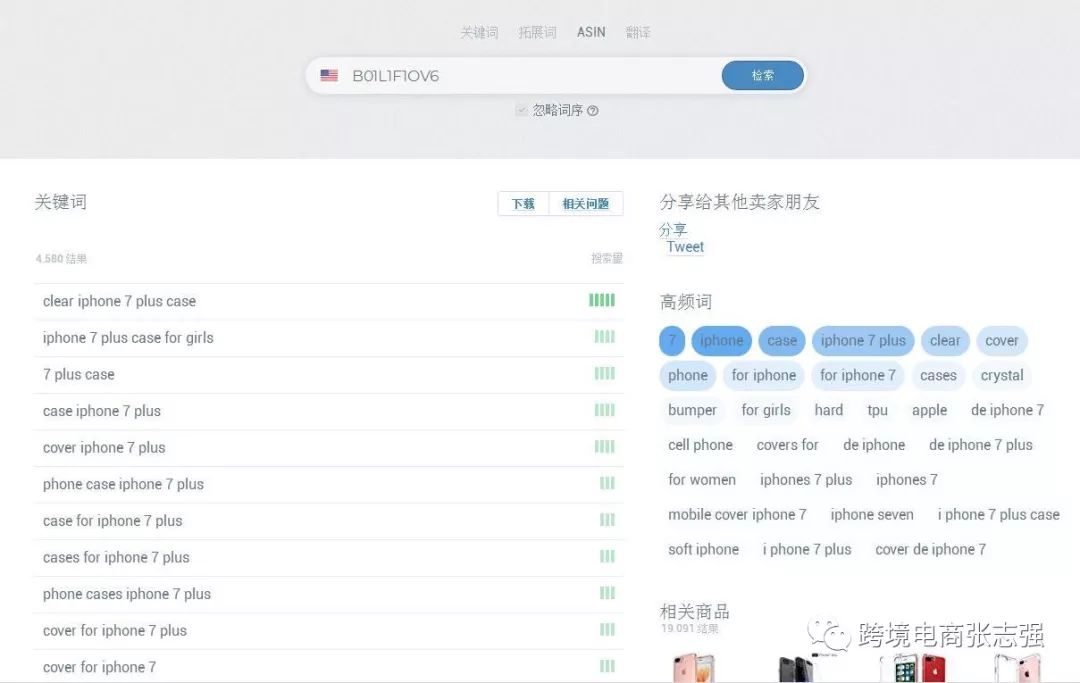Select keyword 'clear iphone 7 plus case'

point(119,301)
